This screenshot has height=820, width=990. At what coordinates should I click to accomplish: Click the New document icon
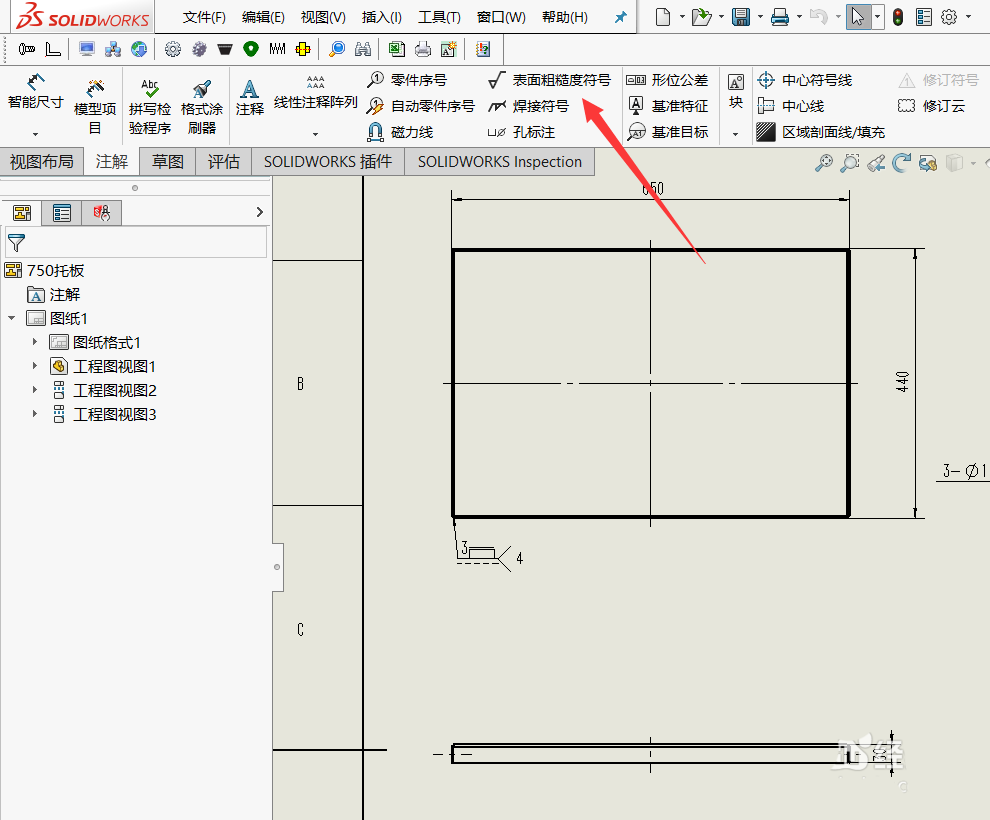662,17
